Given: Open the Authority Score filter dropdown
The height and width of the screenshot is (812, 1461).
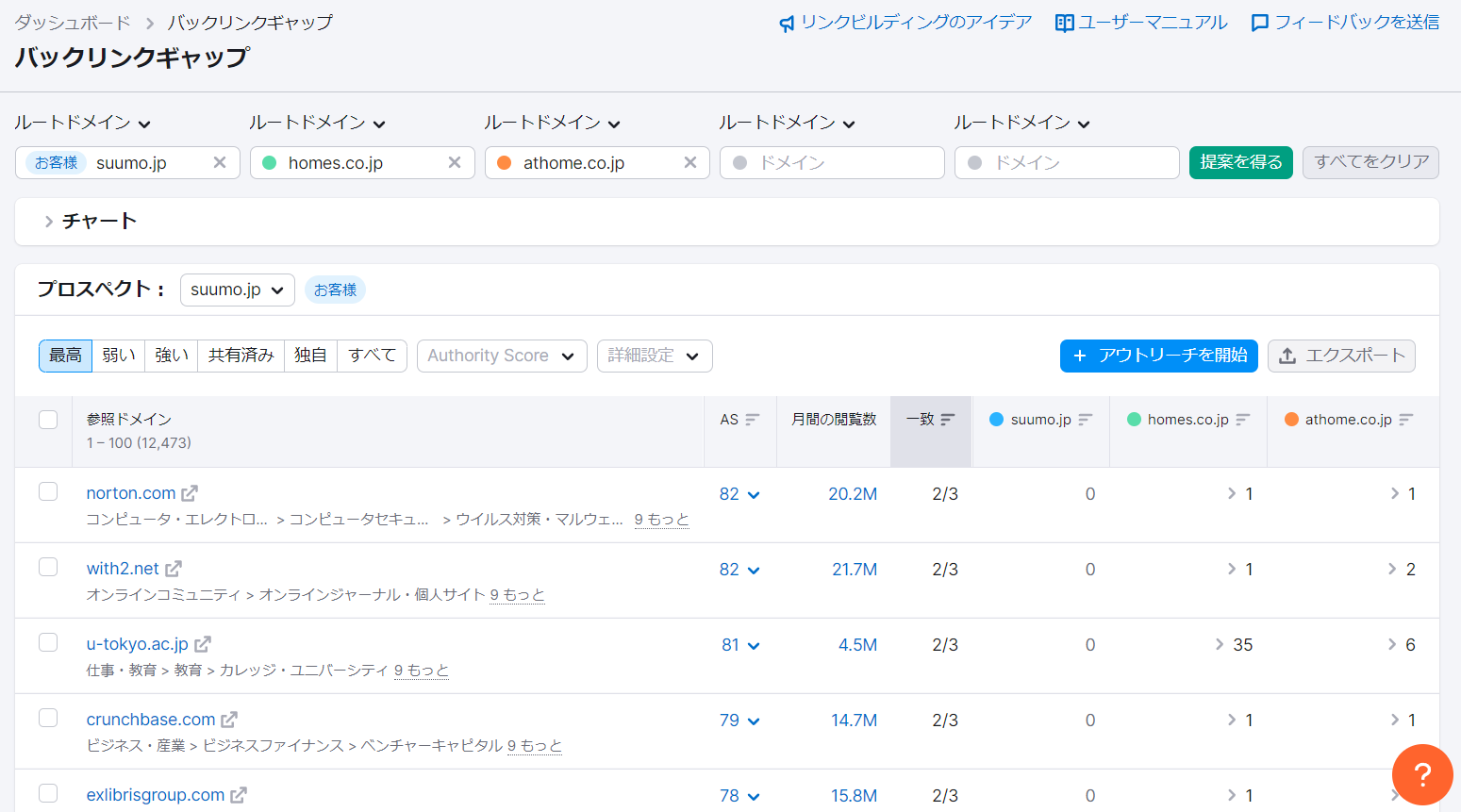Looking at the screenshot, I should coord(502,356).
